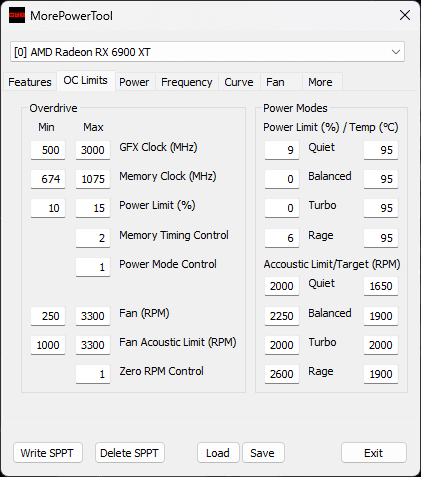Click the Write SPPT button
Image resolution: width=421 pixels, height=477 pixels.
pos(48,453)
